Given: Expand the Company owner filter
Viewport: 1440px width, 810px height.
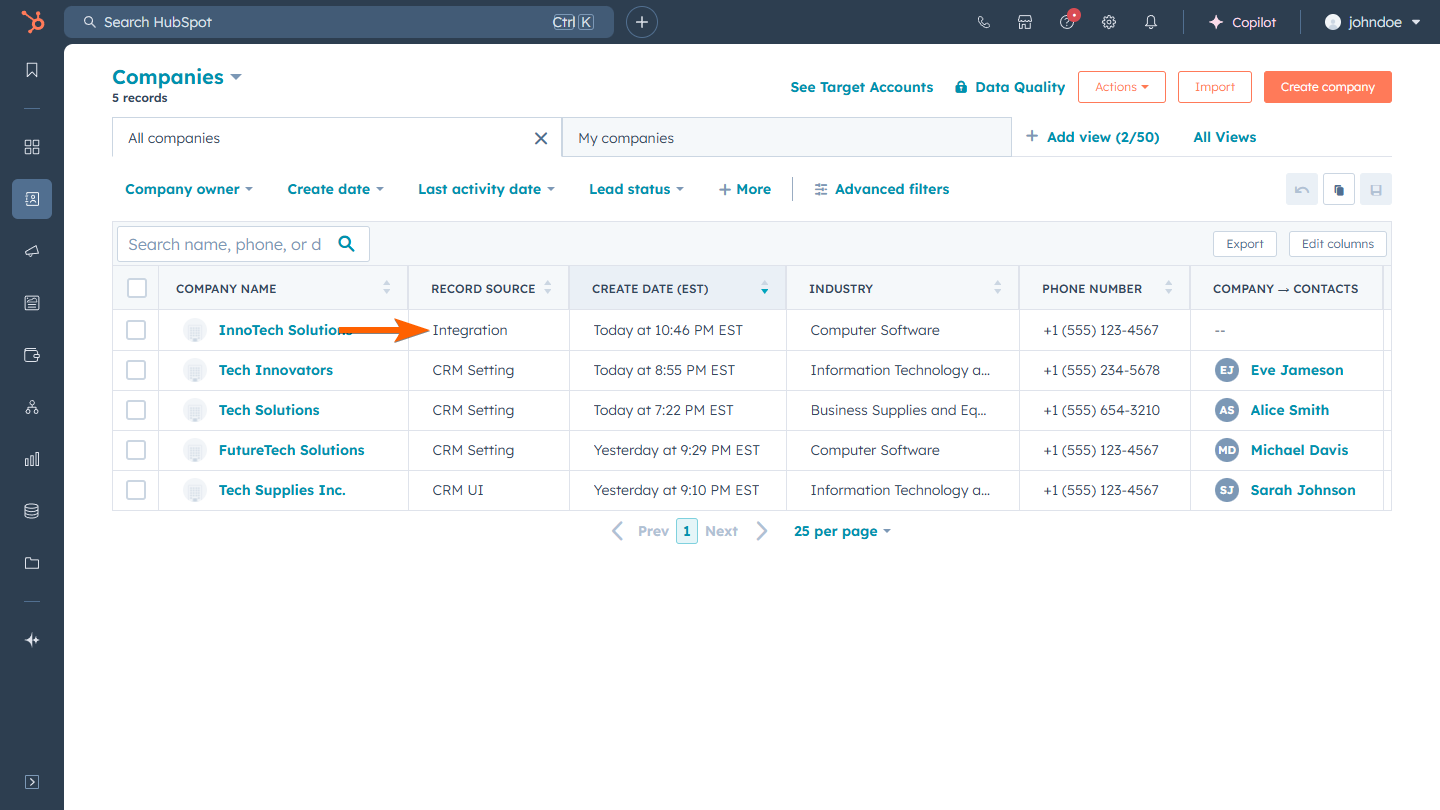Looking at the screenshot, I should point(188,189).
